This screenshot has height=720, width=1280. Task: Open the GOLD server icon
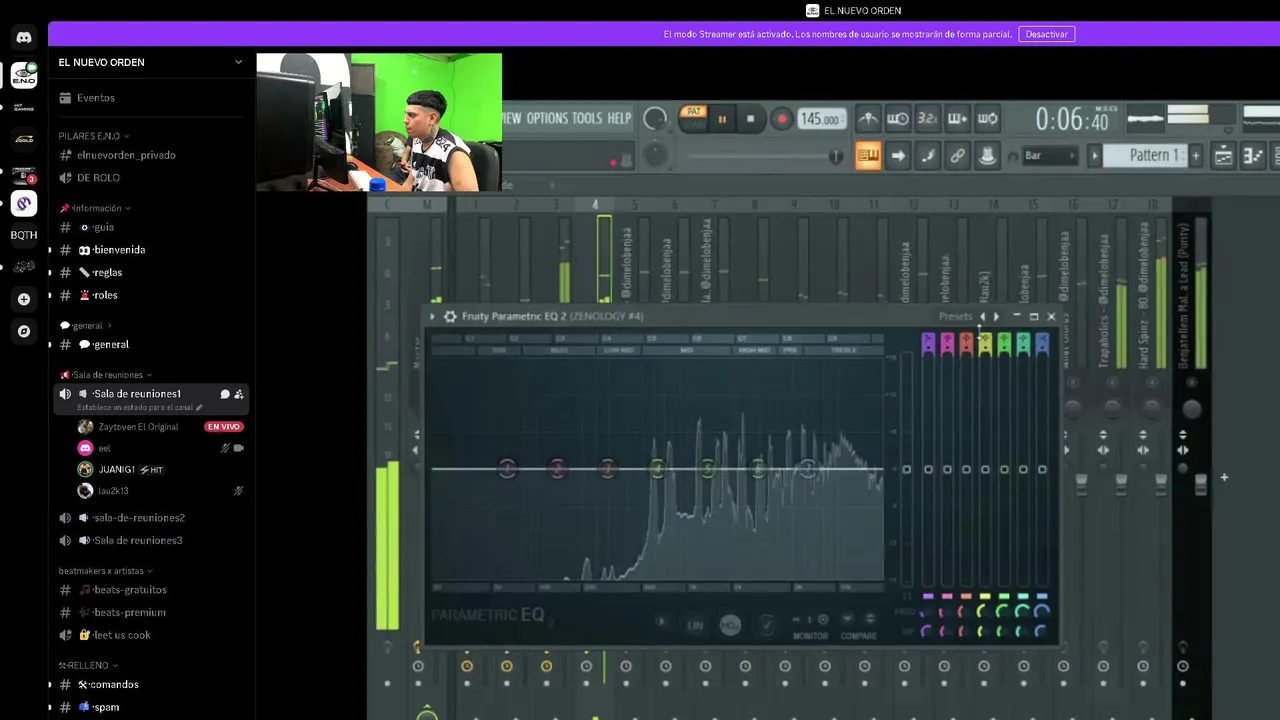pos(24,139)
